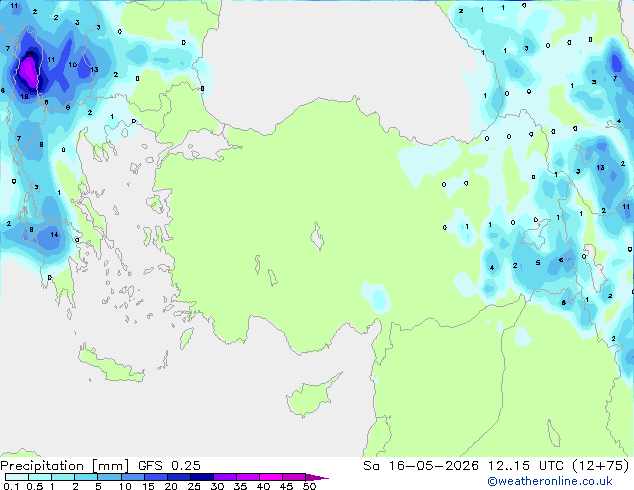Click legend label "25" under color bar
The width and height of the screenshot is (634, 490).
pos(194,486)
